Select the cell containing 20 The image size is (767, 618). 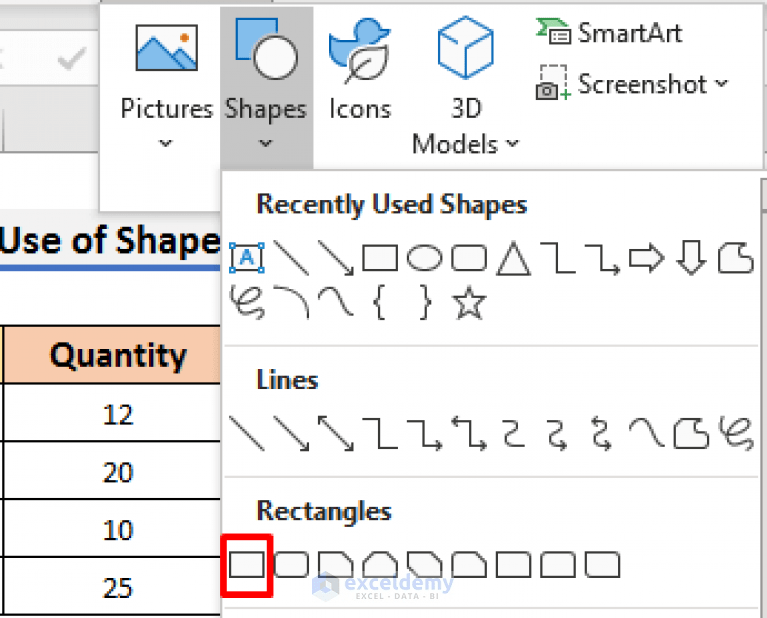pyautogui.click(x=112, y=470)
